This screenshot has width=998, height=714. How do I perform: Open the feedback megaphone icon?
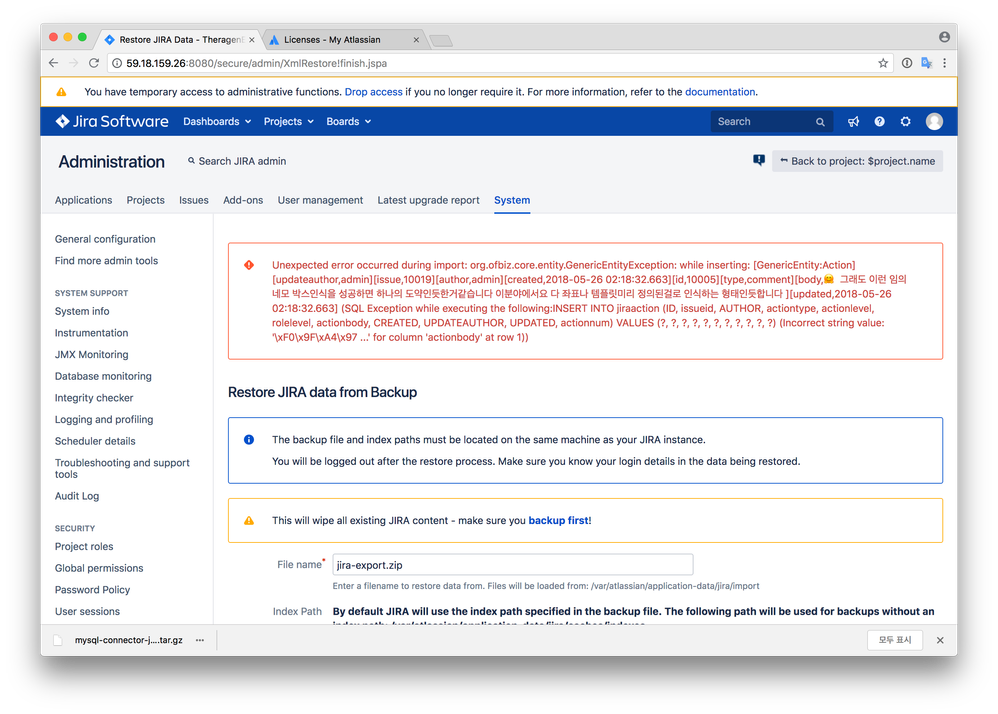[x=854, y=122]
